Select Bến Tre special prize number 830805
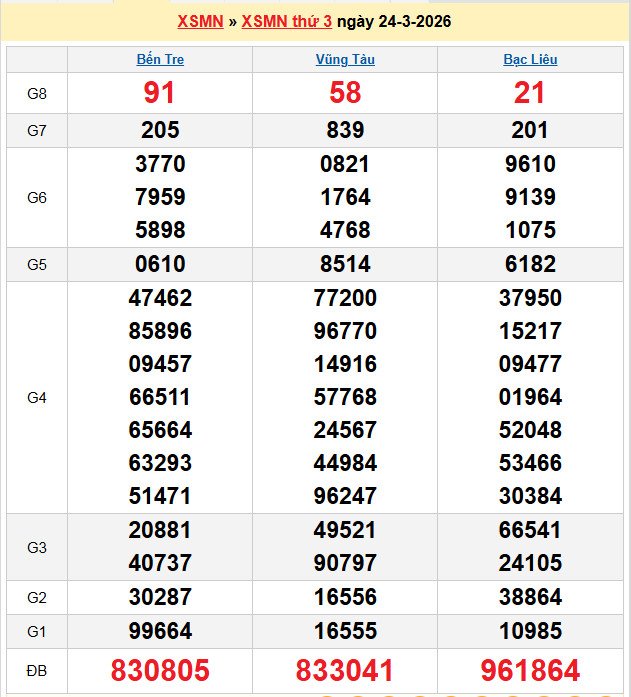The image size is (631, 697). pyautogui.click(x=160, y=670)
